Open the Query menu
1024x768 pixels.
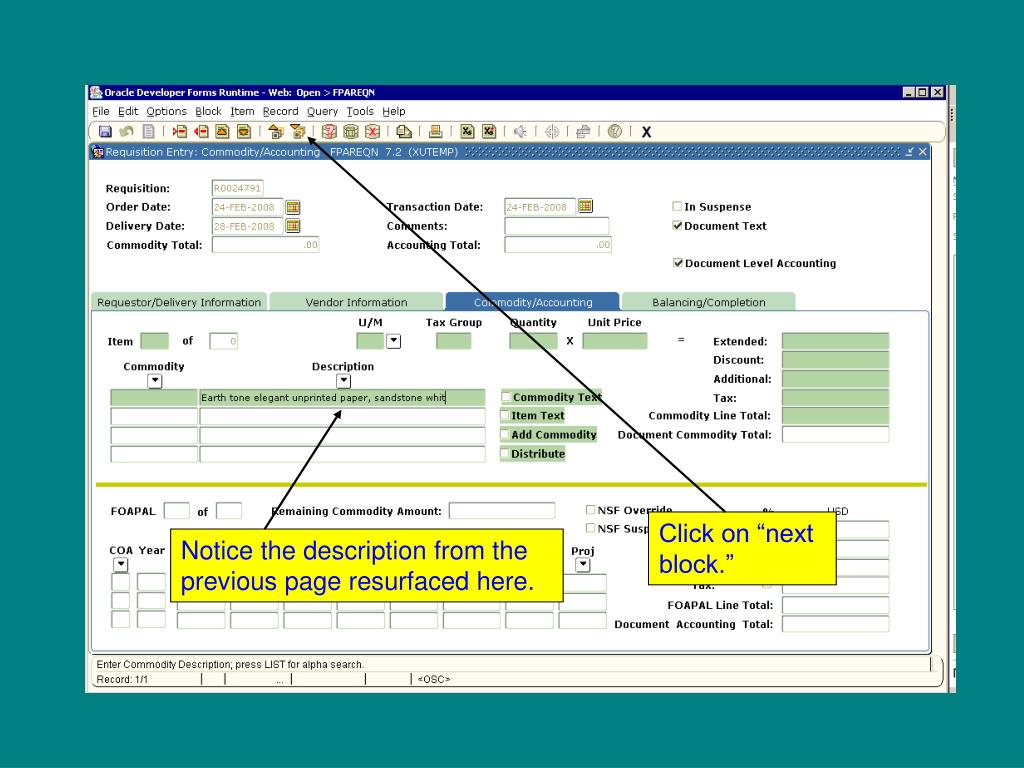(322, 111)
